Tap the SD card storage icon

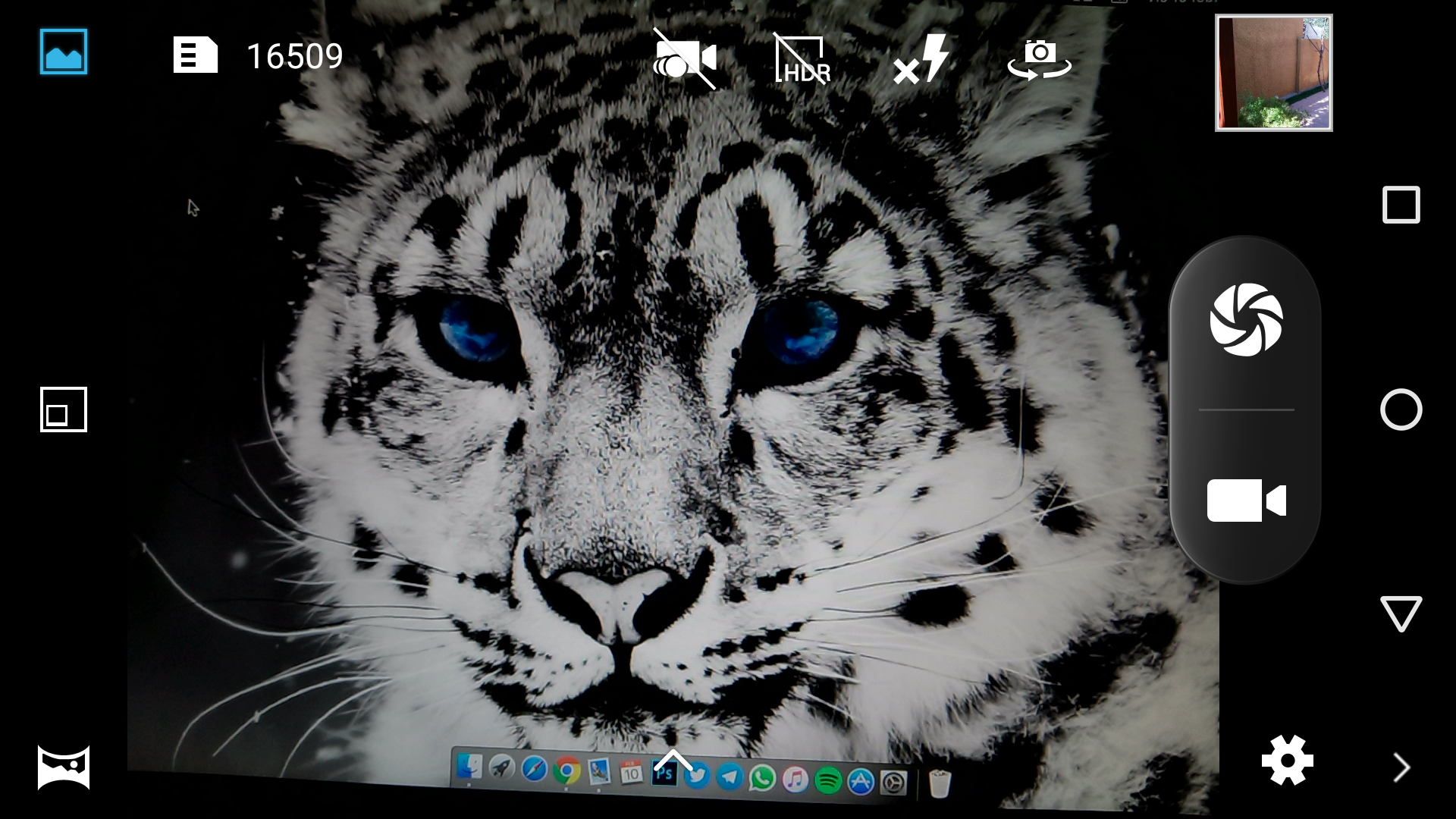click(x=195, y=55)
